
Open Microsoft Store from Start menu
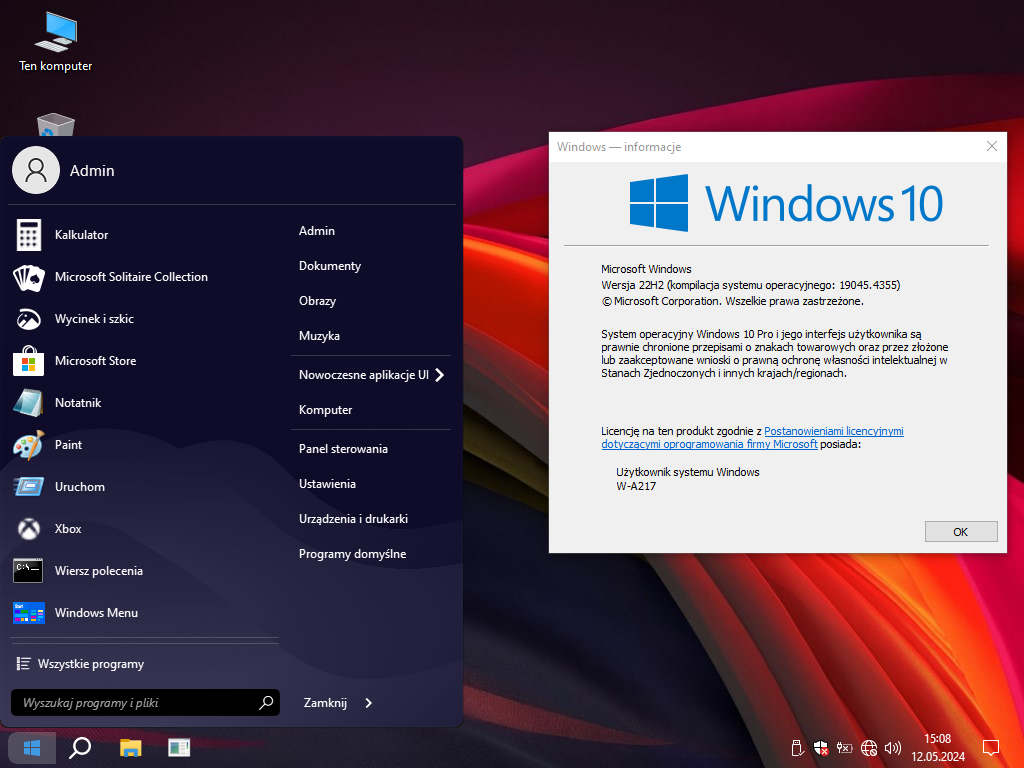pos(95,361)
